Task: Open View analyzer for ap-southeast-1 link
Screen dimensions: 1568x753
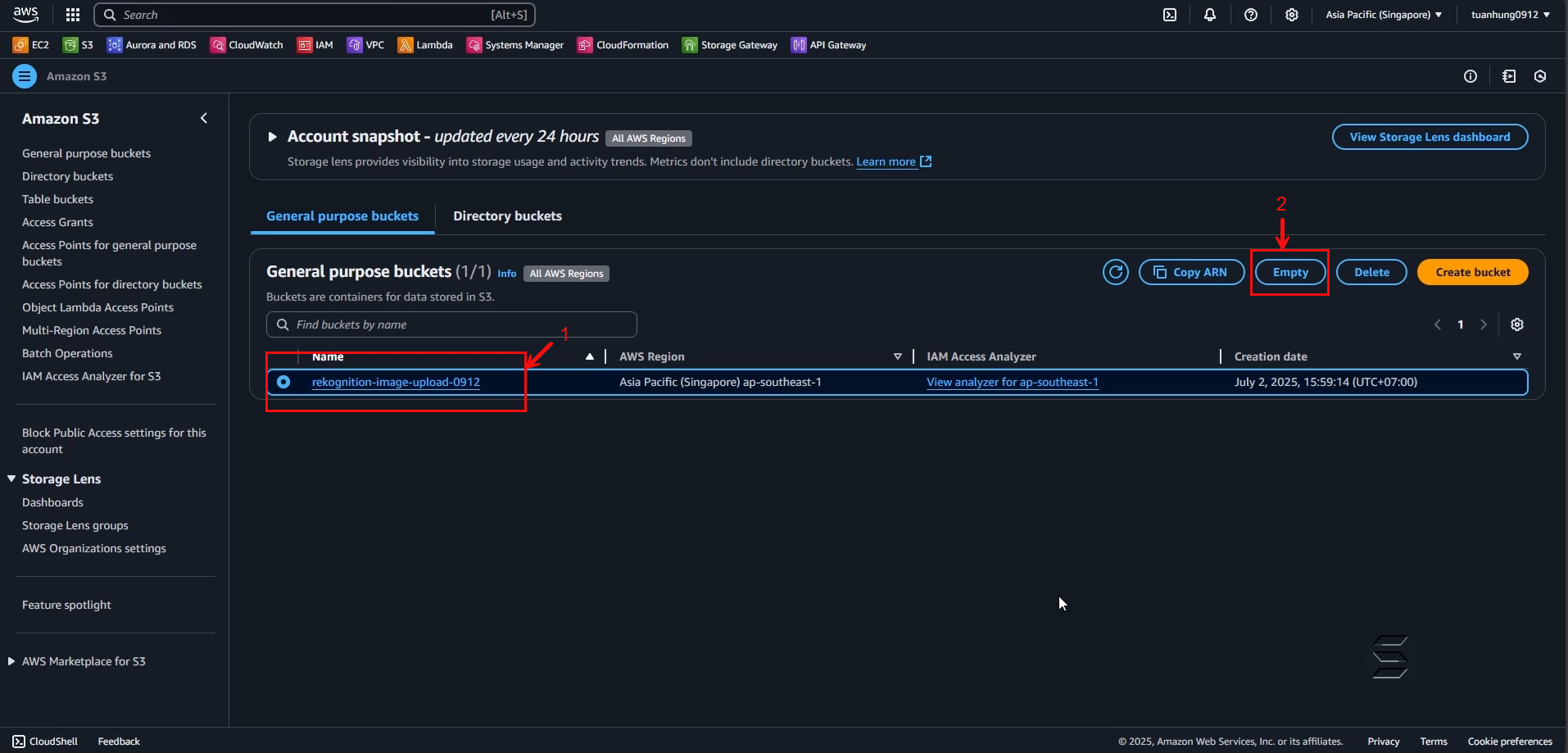Action: (1013, 382)
